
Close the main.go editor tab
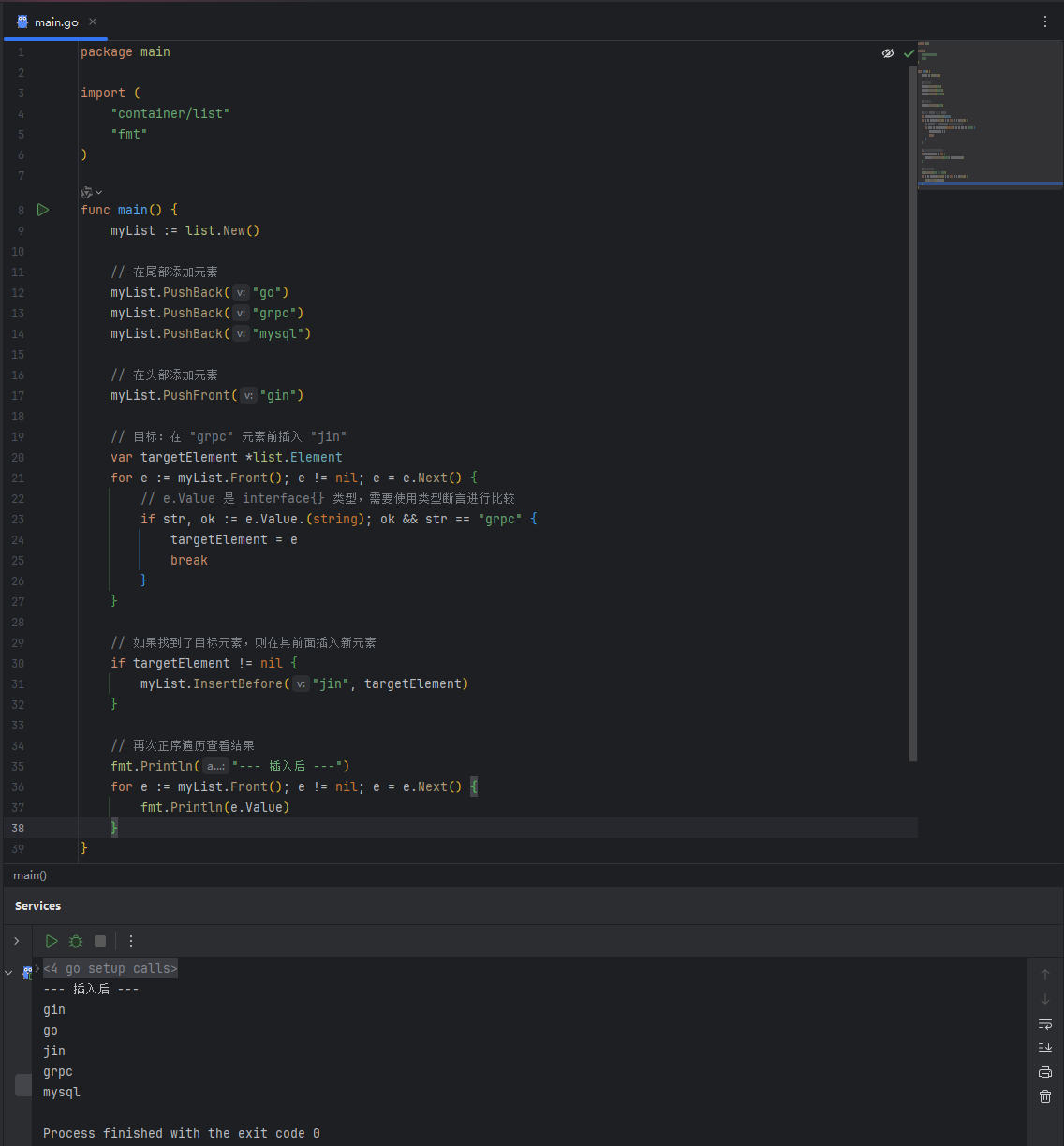coord(92,22)
